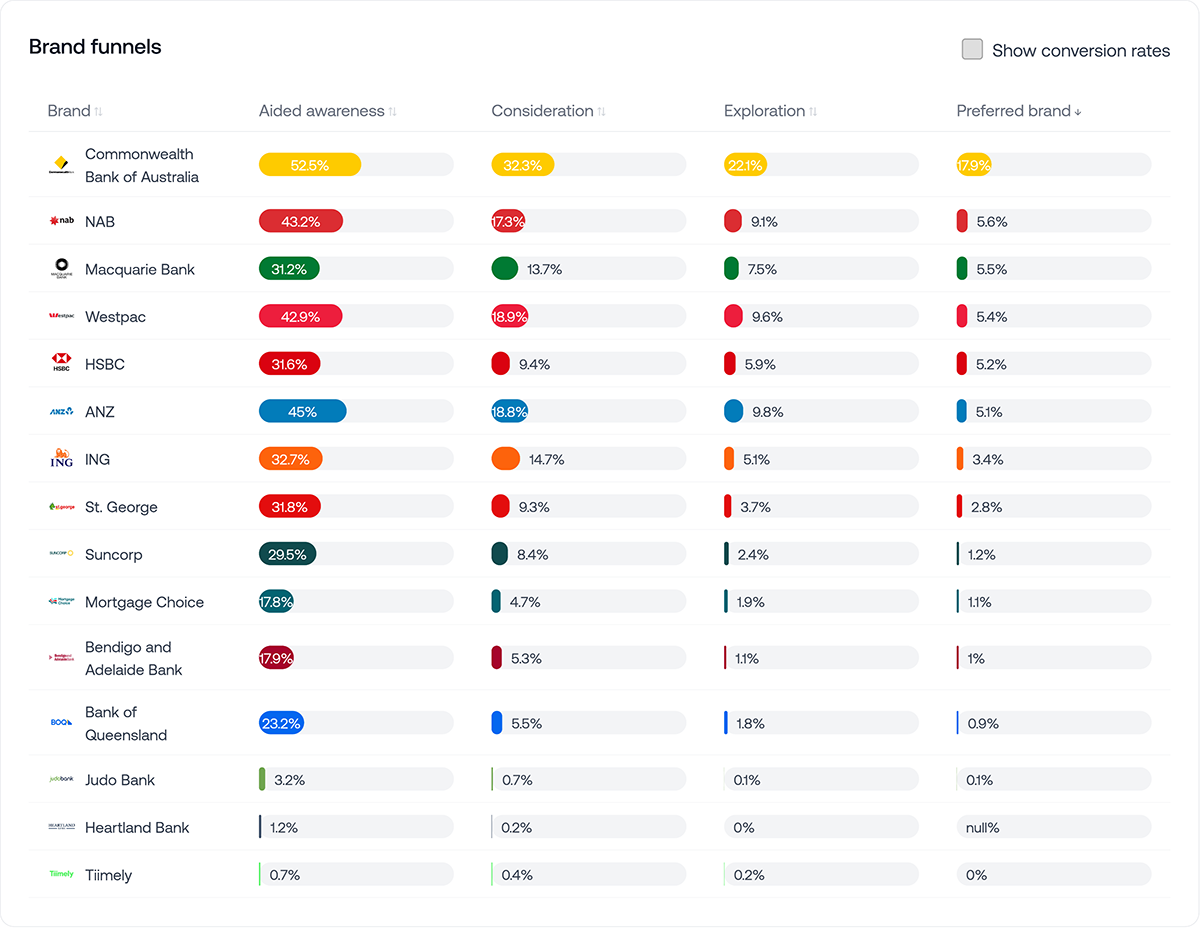Enable the Show conversion rates checkbox

972,48
